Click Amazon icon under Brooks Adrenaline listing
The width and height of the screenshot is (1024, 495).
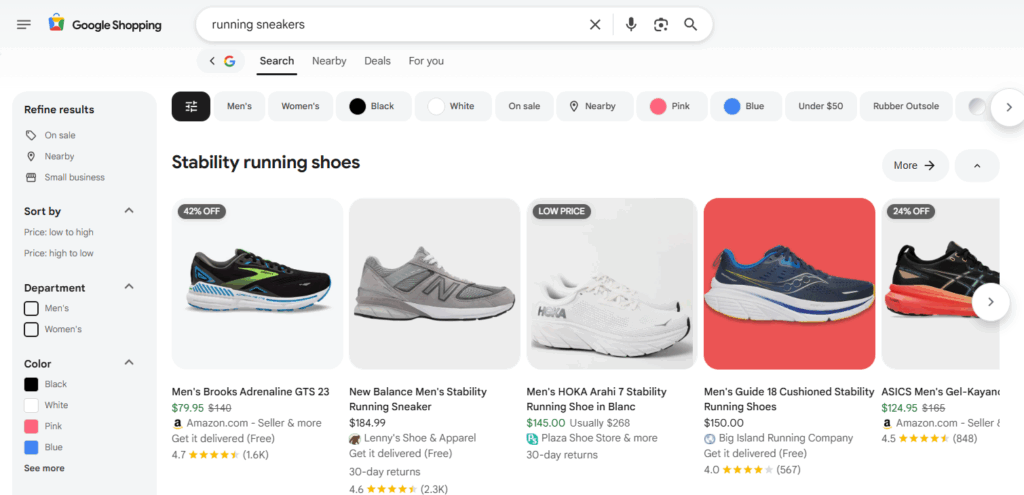pos(177,423)
